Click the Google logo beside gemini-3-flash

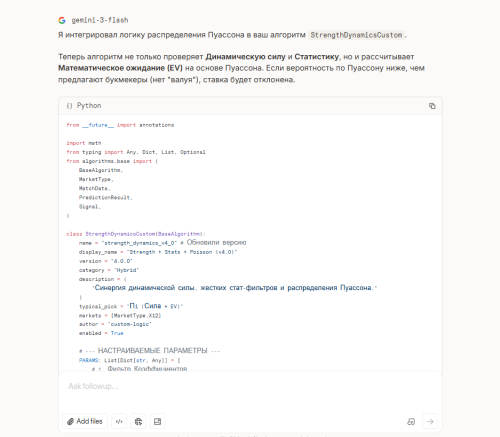[x=62, y=20]
